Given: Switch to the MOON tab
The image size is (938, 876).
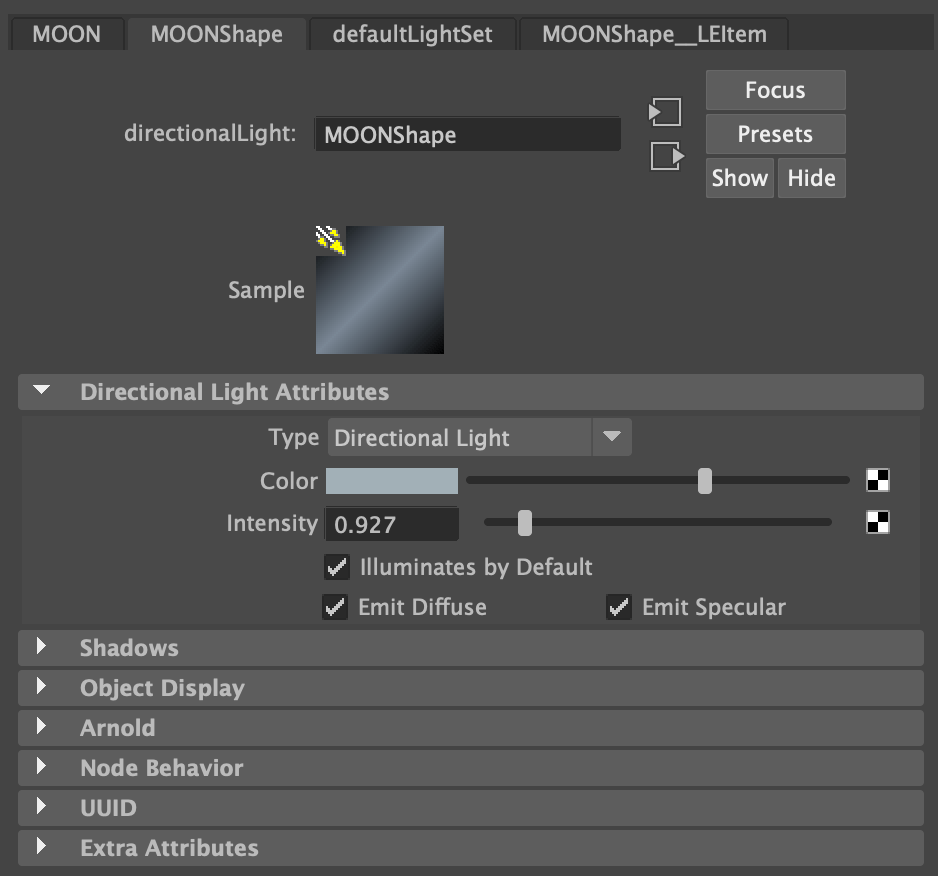Looking at the screenshot, I should click(x=66, y=34).
